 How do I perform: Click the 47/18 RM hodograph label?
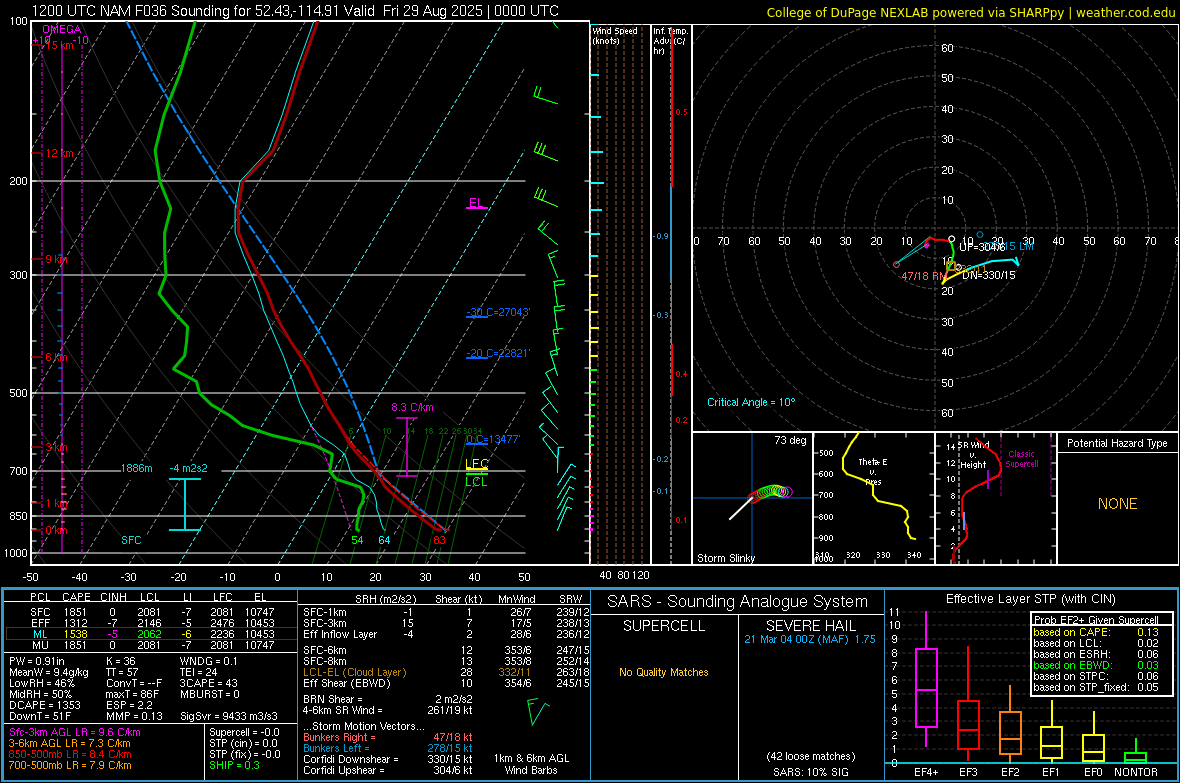click(923, 276)
